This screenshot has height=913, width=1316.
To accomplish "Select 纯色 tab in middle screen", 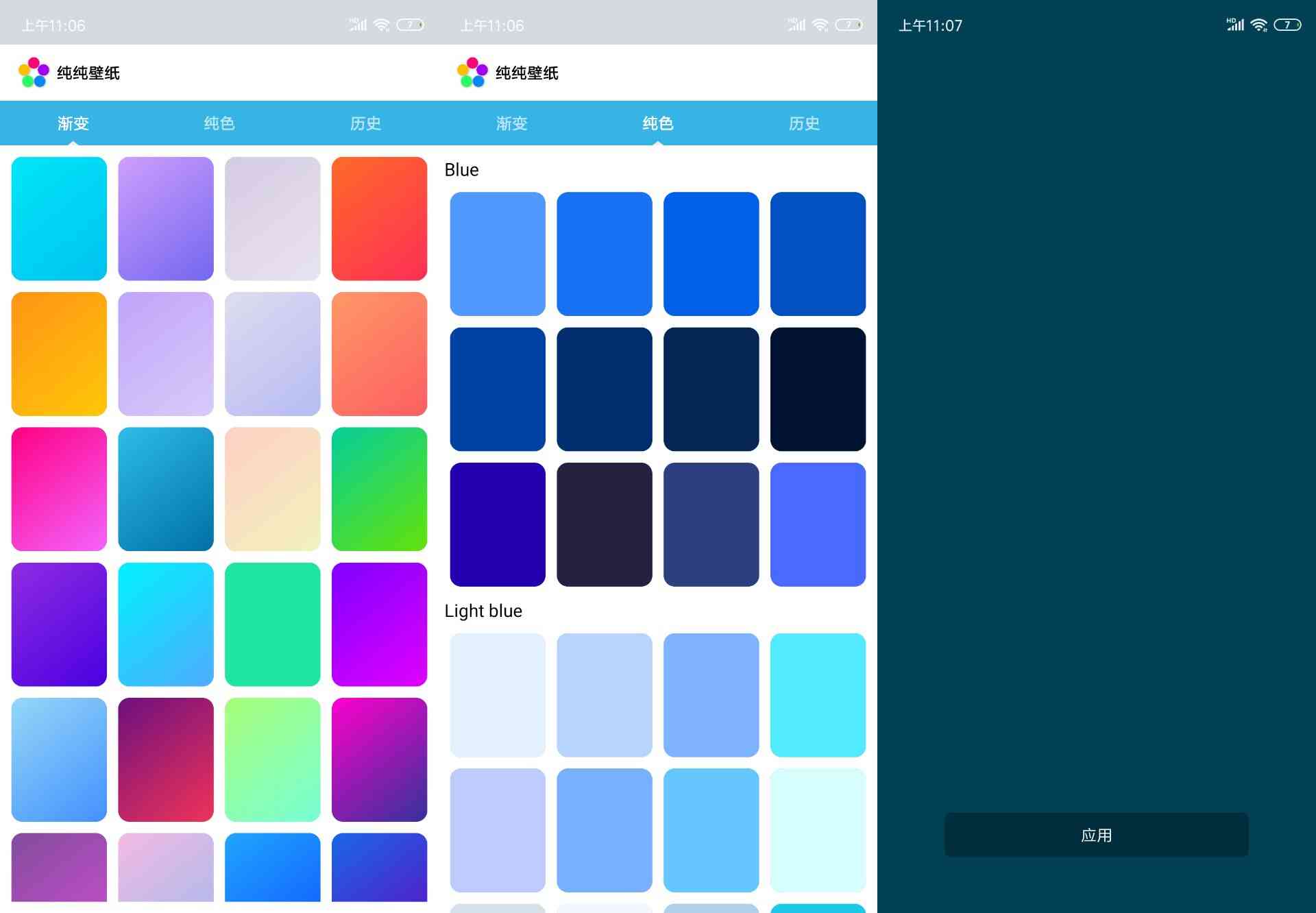I will pyautogui.click(x=658, y=123).
